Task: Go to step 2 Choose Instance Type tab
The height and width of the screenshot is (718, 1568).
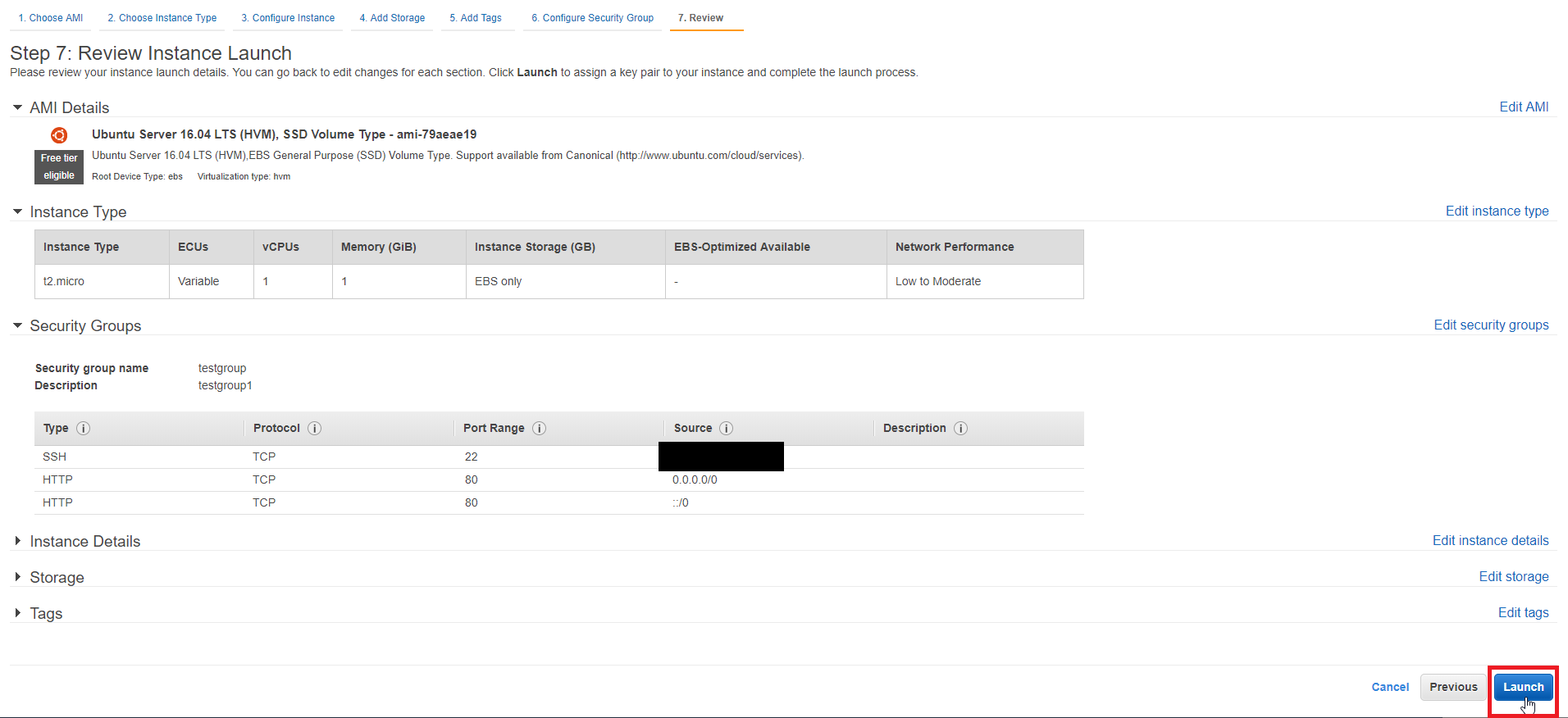Action: pos(162,18)
